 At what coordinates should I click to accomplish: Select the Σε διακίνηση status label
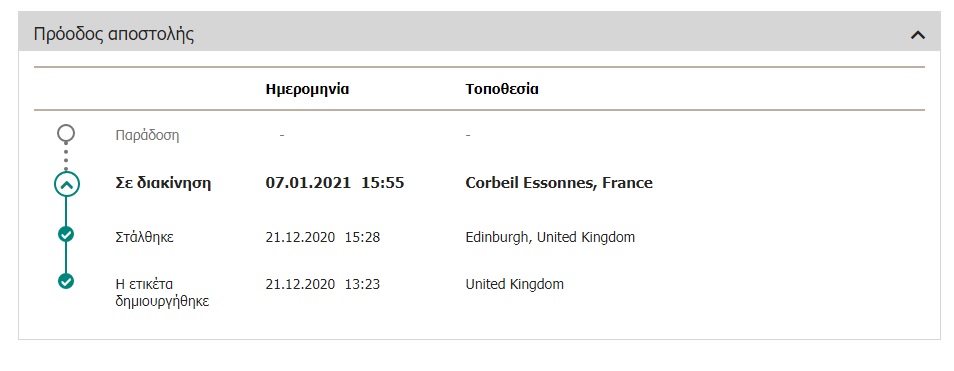point(163,183)
